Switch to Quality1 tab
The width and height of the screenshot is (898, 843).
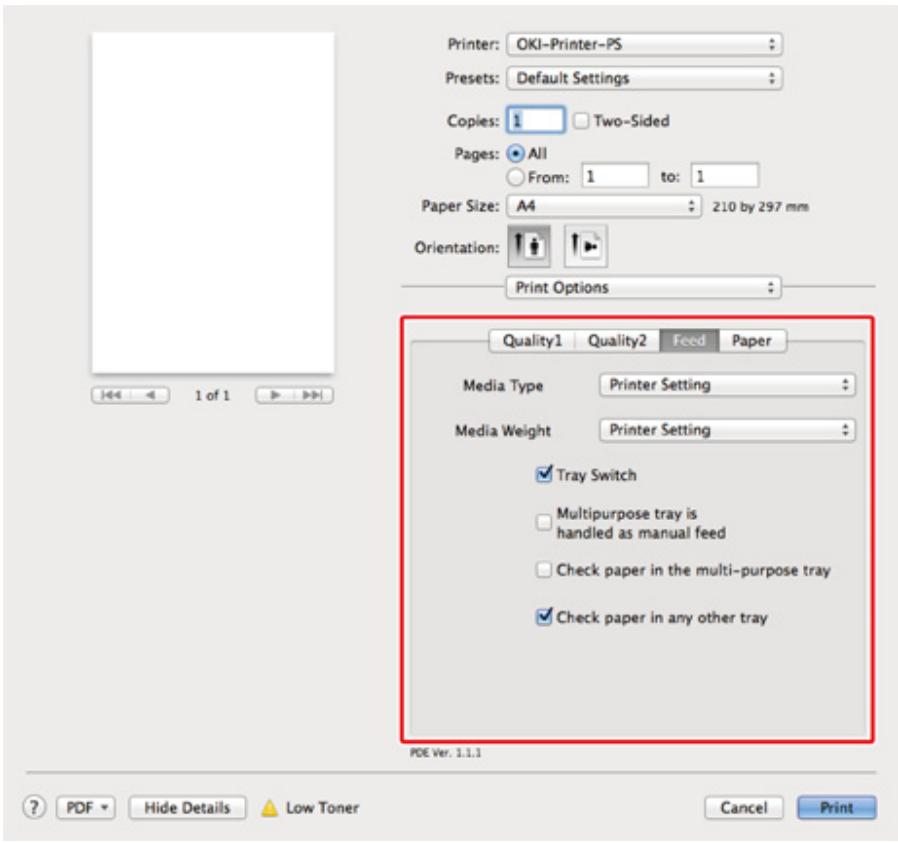click(532, 341)
